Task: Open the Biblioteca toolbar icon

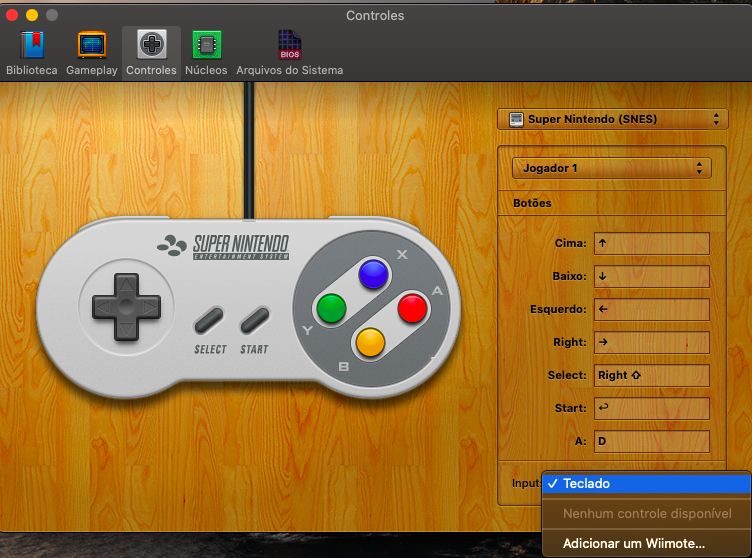Action: [x=32, y=46]
